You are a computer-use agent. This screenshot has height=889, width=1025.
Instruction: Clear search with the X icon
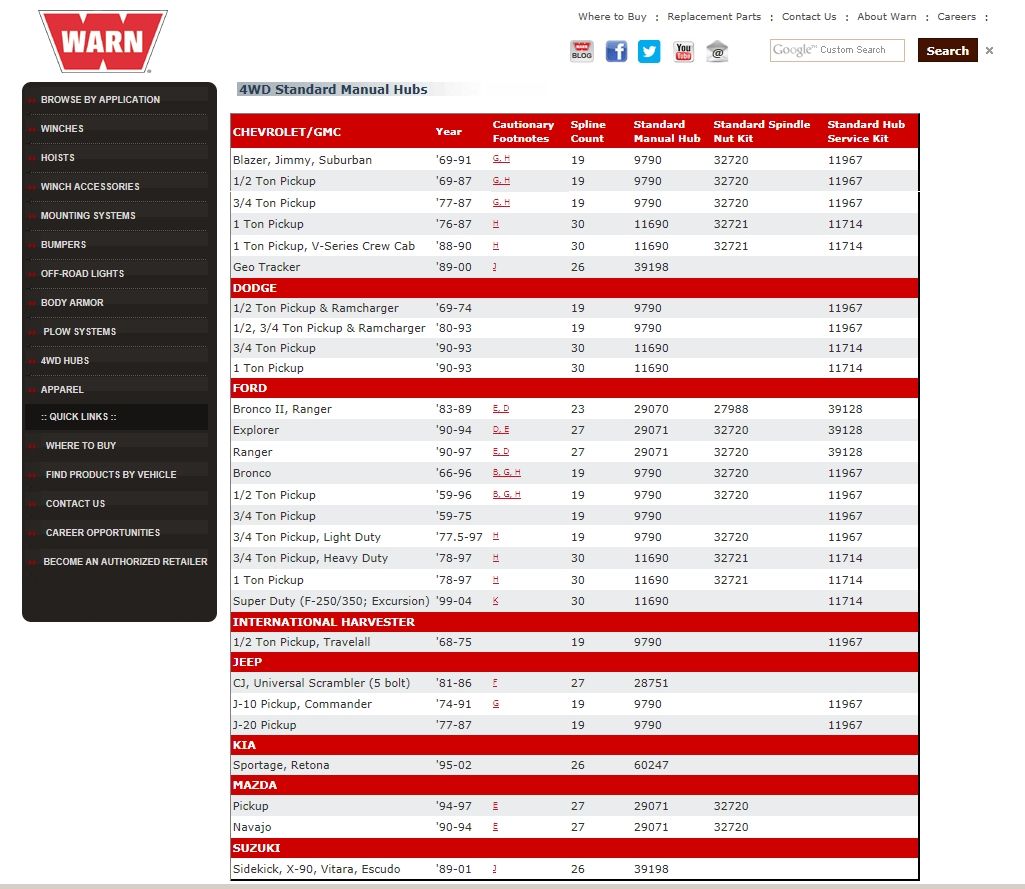click(989, 50)
